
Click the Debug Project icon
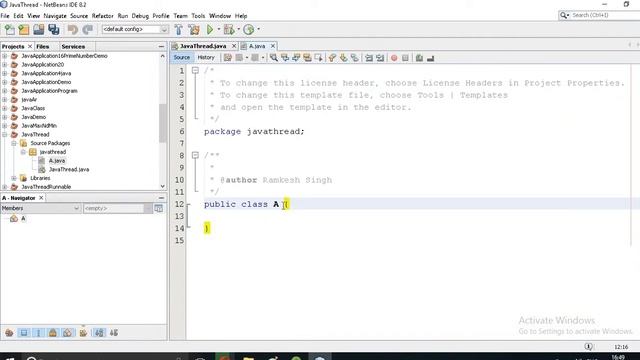coord(229,29)
